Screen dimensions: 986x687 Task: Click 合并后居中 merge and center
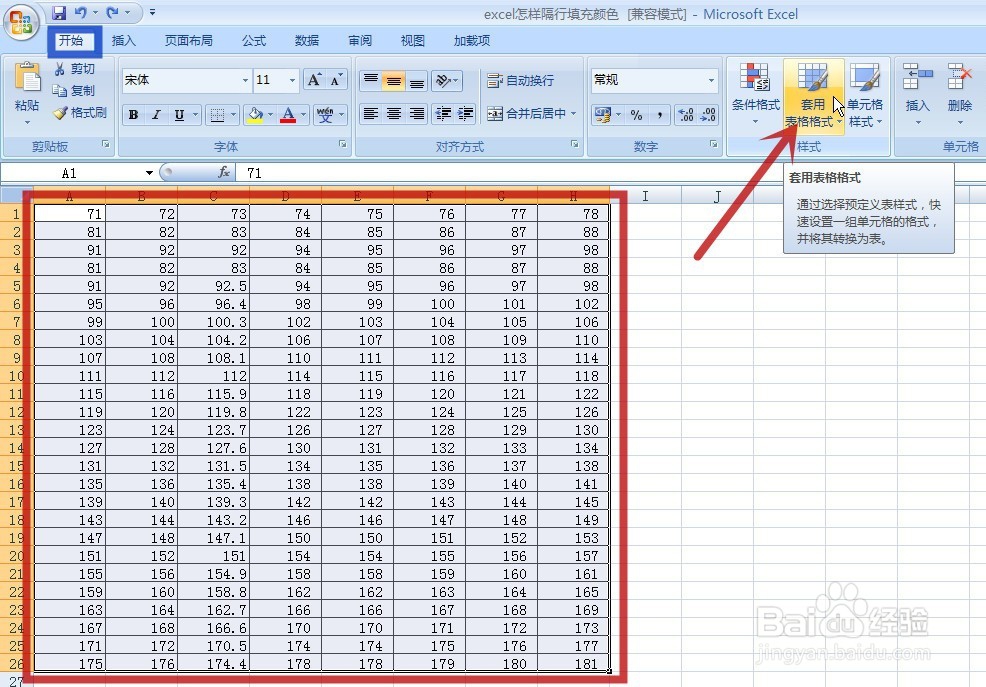coord(526,114)
